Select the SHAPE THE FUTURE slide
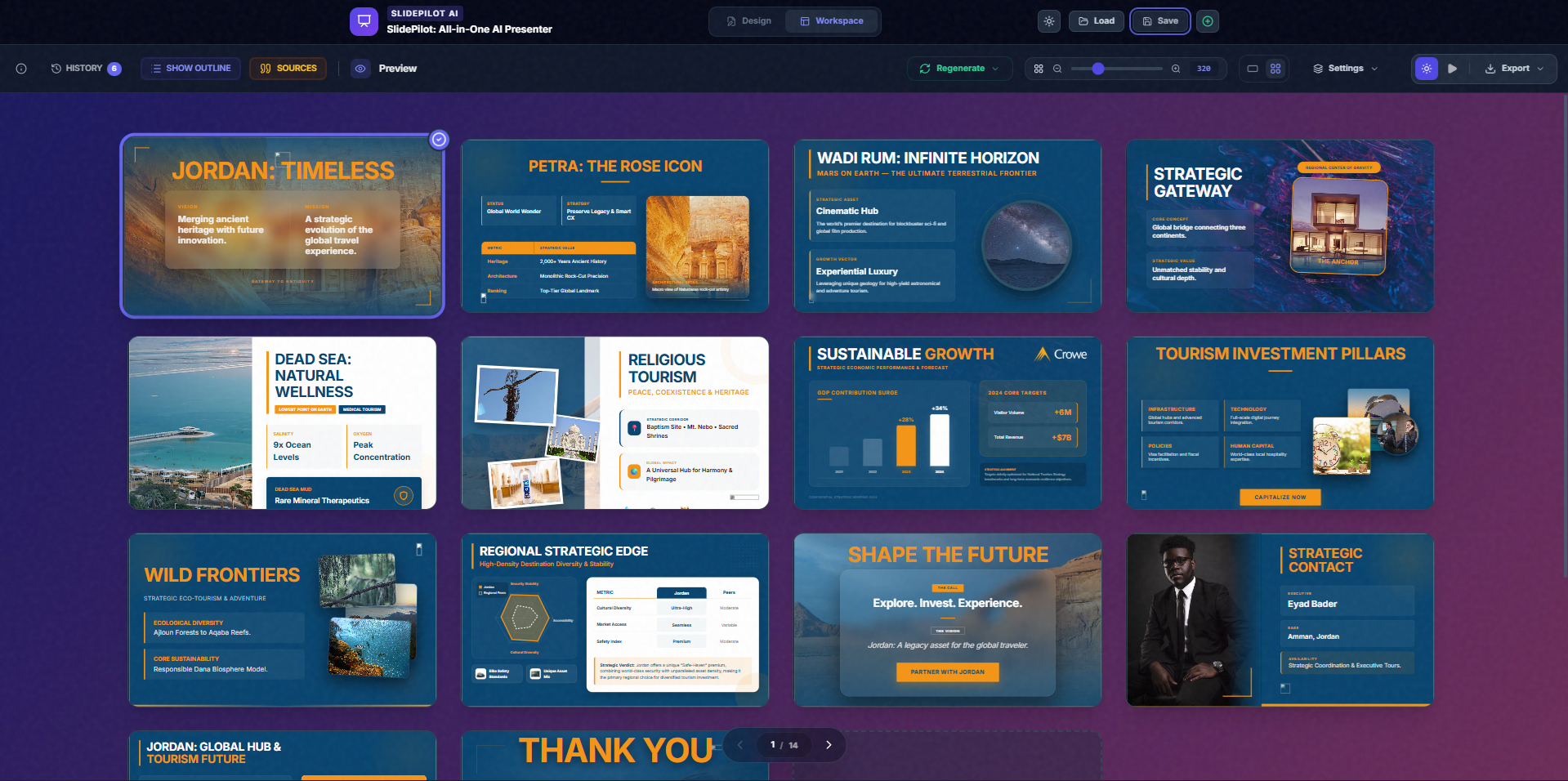1568x781 pixels. tap(948, 620)
